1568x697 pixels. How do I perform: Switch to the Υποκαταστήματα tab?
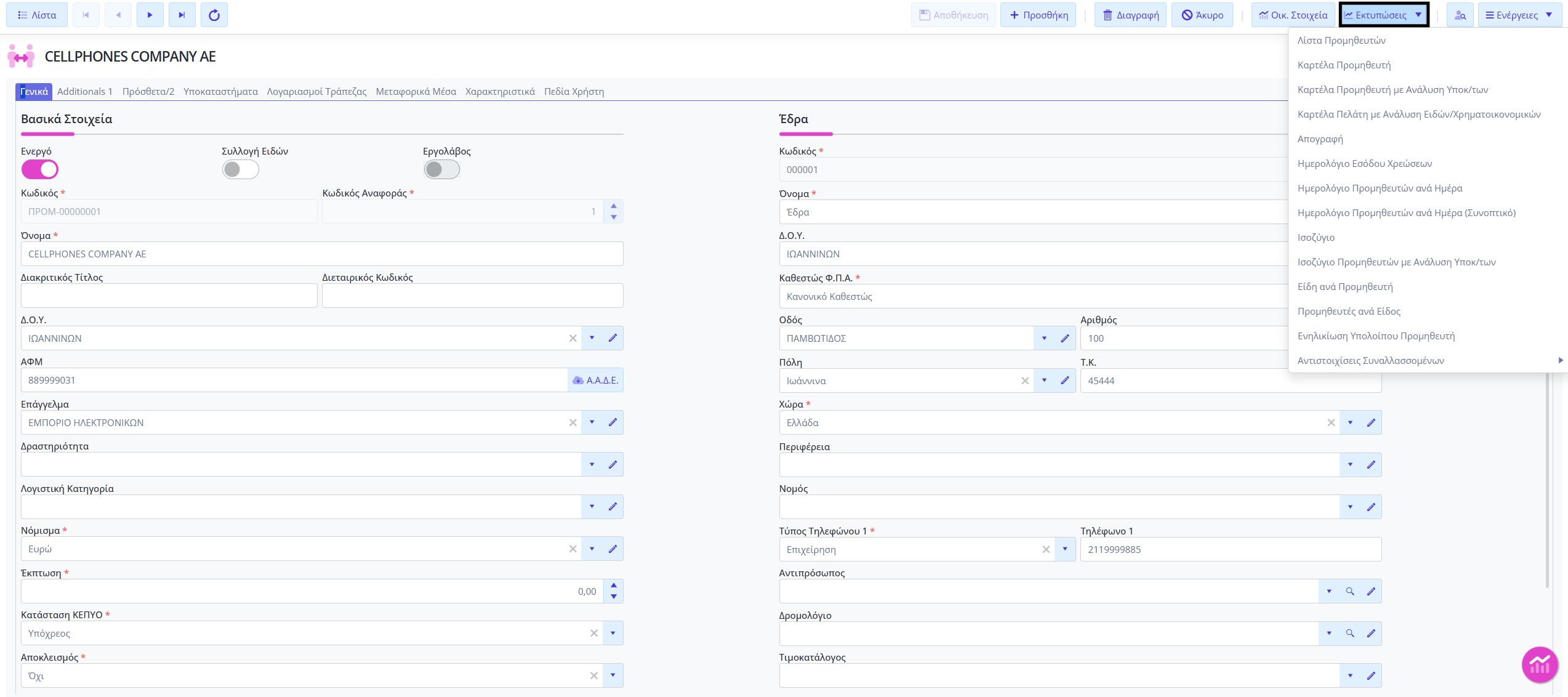pyautogui.click(x=220, y=91)
